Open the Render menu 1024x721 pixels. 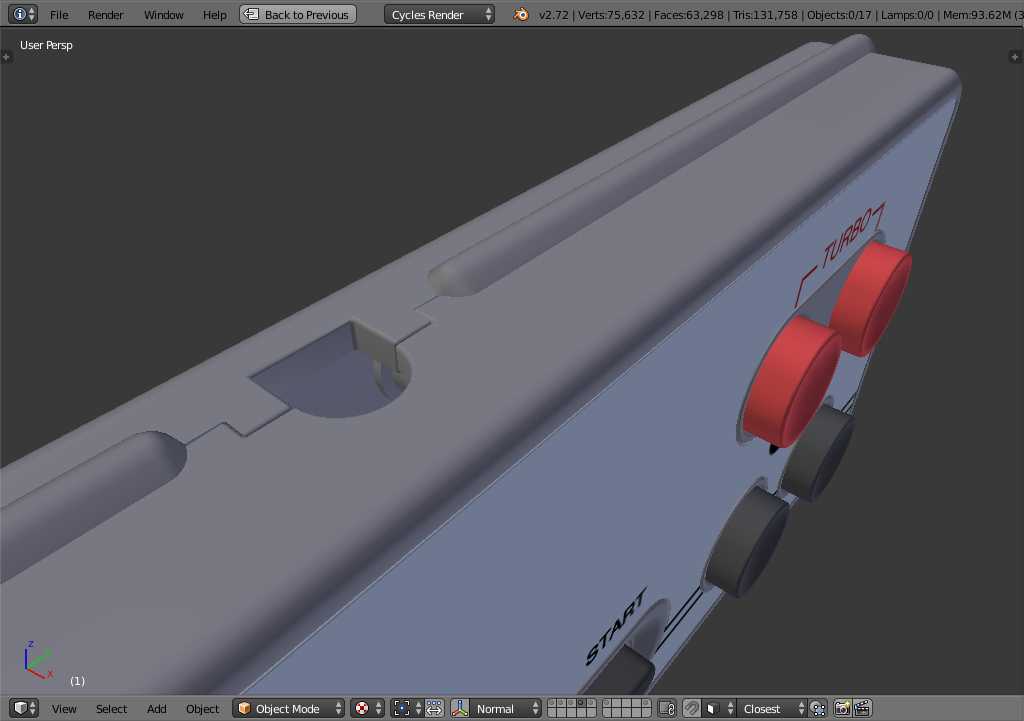(105, 15)
